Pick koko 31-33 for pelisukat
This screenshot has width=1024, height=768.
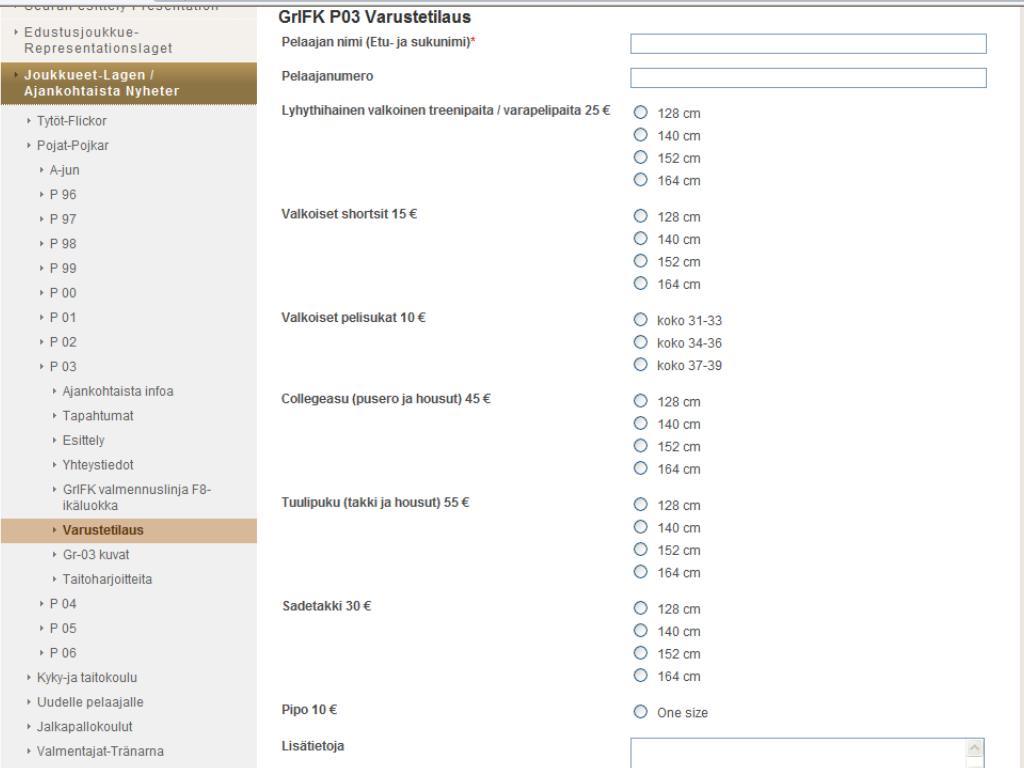[x=641, y=319]
